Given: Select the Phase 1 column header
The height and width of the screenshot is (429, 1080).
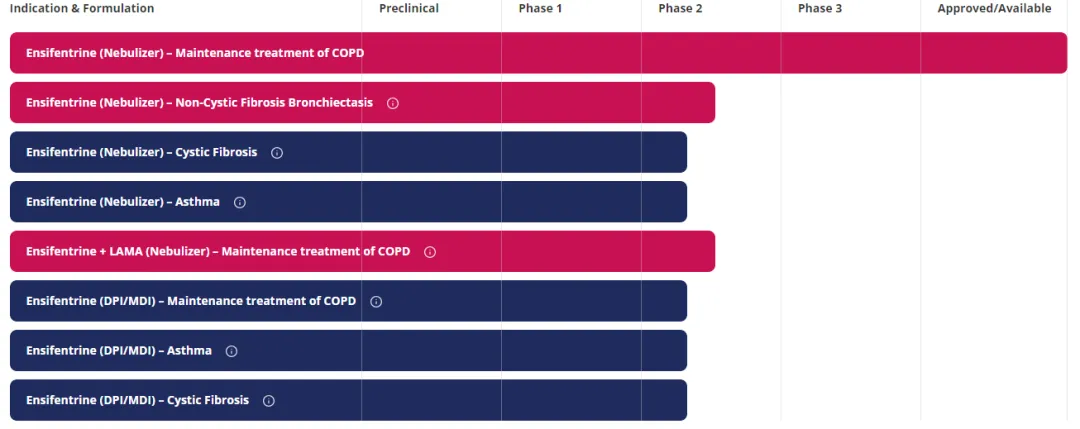Looking at the screenshot, I should (540, 9).
